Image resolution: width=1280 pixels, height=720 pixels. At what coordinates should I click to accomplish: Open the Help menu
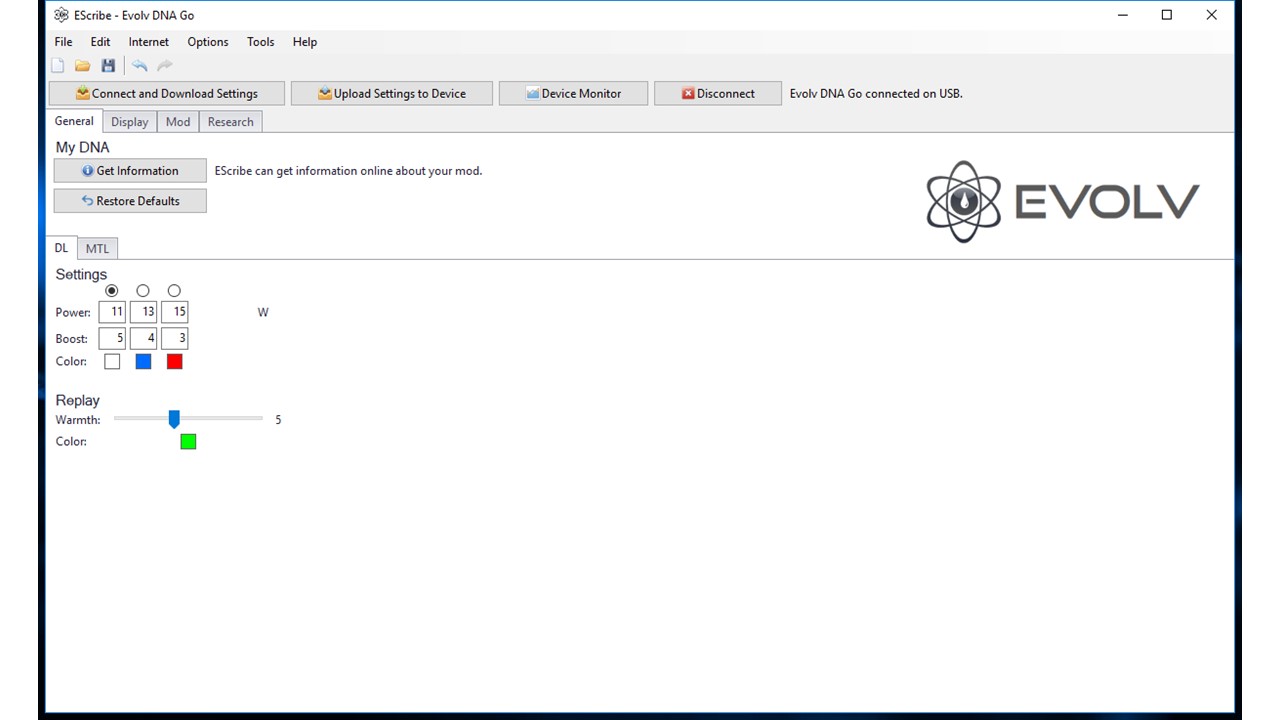(305, 42)
